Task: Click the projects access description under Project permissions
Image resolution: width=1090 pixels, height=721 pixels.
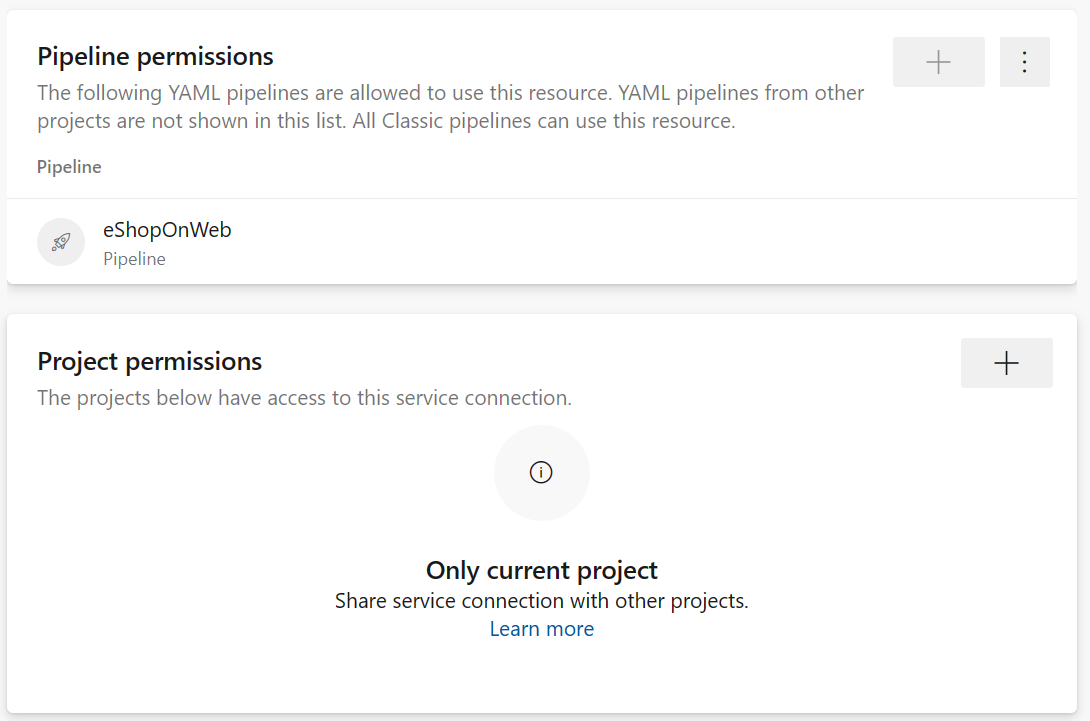Action: 304,398
